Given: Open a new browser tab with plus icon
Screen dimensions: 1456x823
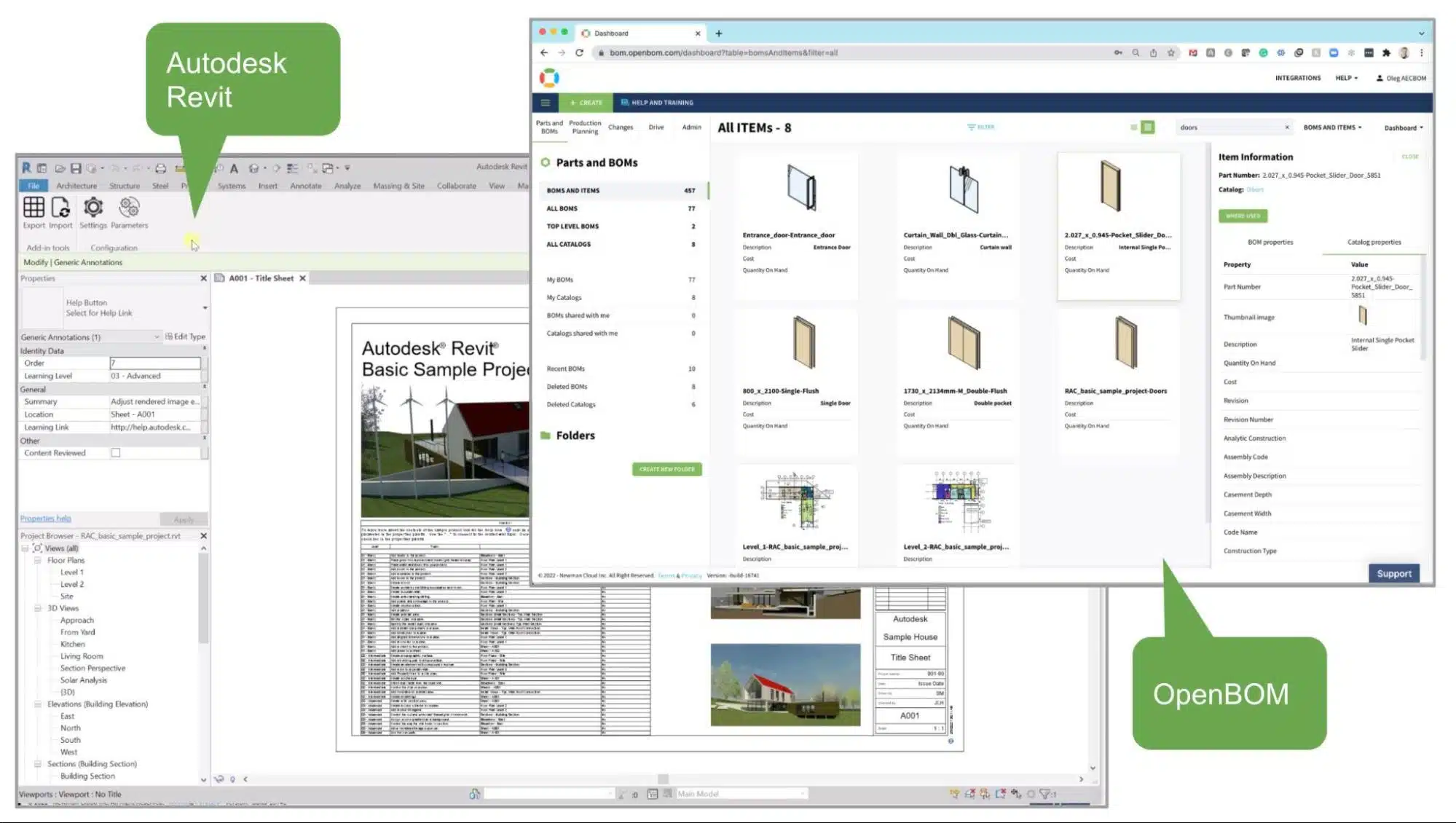Looking at the screenshot, I should (719, 34).
